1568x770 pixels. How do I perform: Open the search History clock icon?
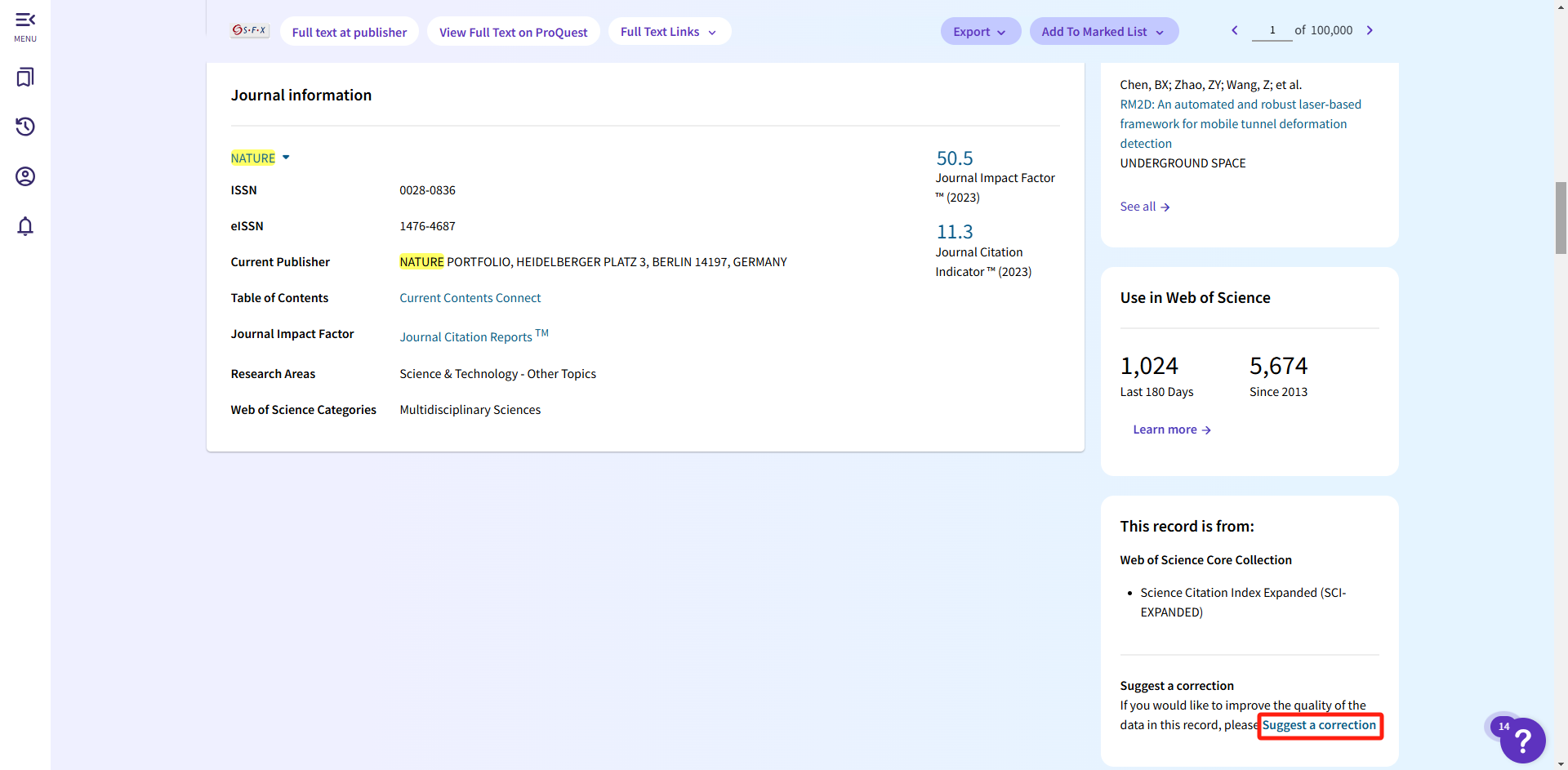pos(25,127)
